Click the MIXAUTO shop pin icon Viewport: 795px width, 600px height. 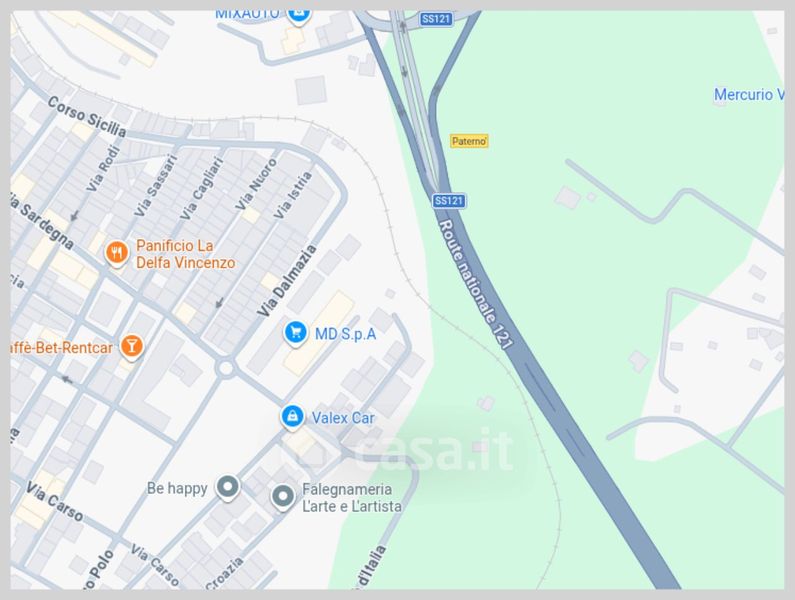click(299, 14)
